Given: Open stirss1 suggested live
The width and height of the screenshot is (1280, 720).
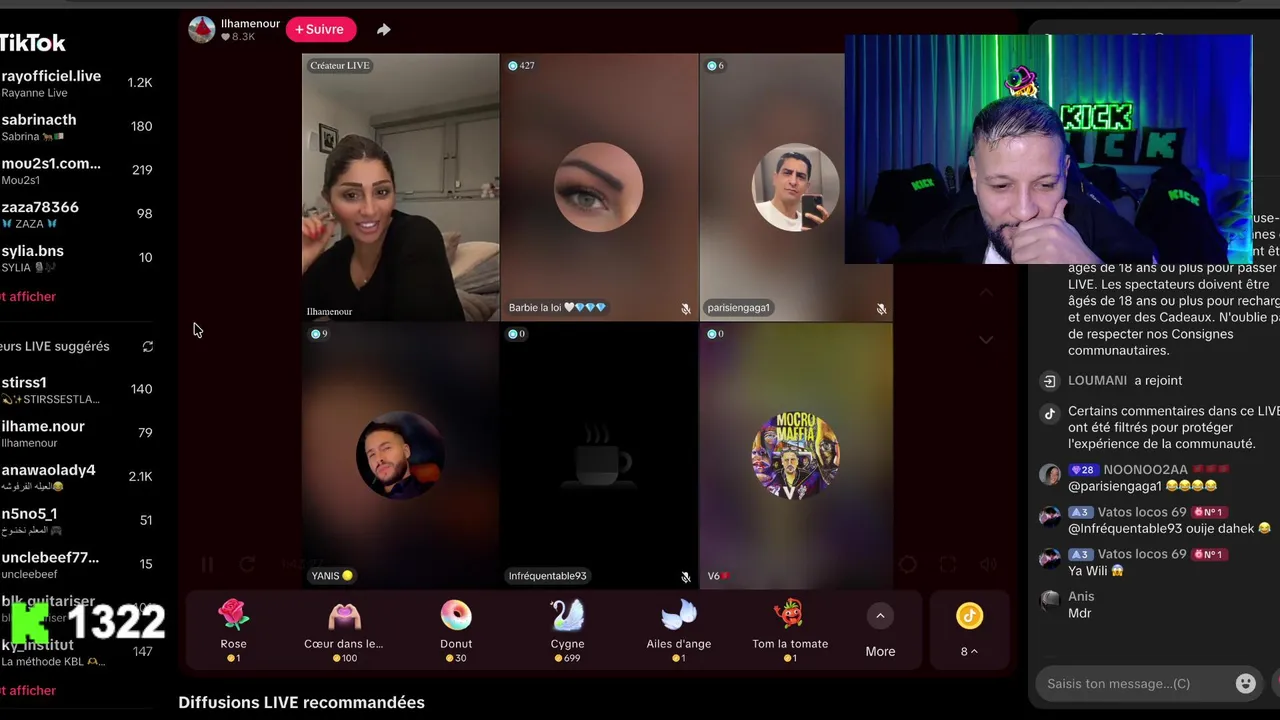Looking at the screenshot, I should (x=78, y=390).
